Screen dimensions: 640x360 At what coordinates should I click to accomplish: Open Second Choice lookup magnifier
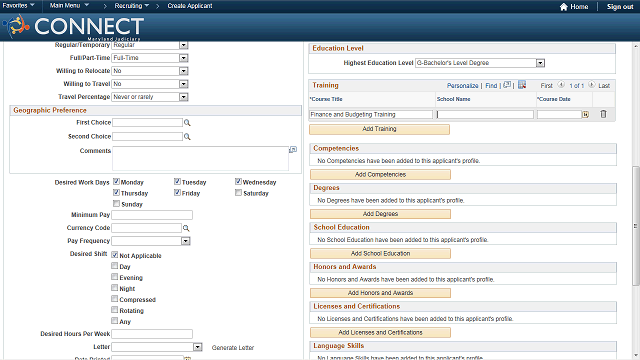pos(187,137)
